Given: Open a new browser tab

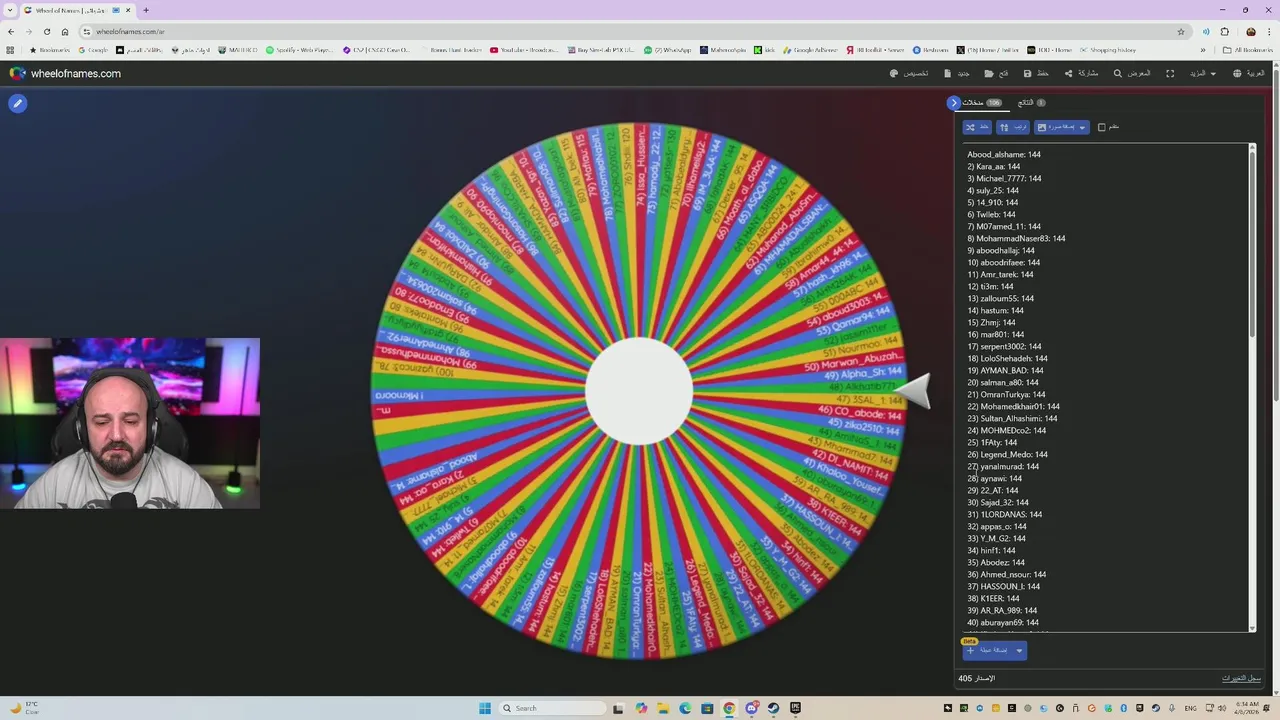Looking at the screenshot, I should (146, 10).
